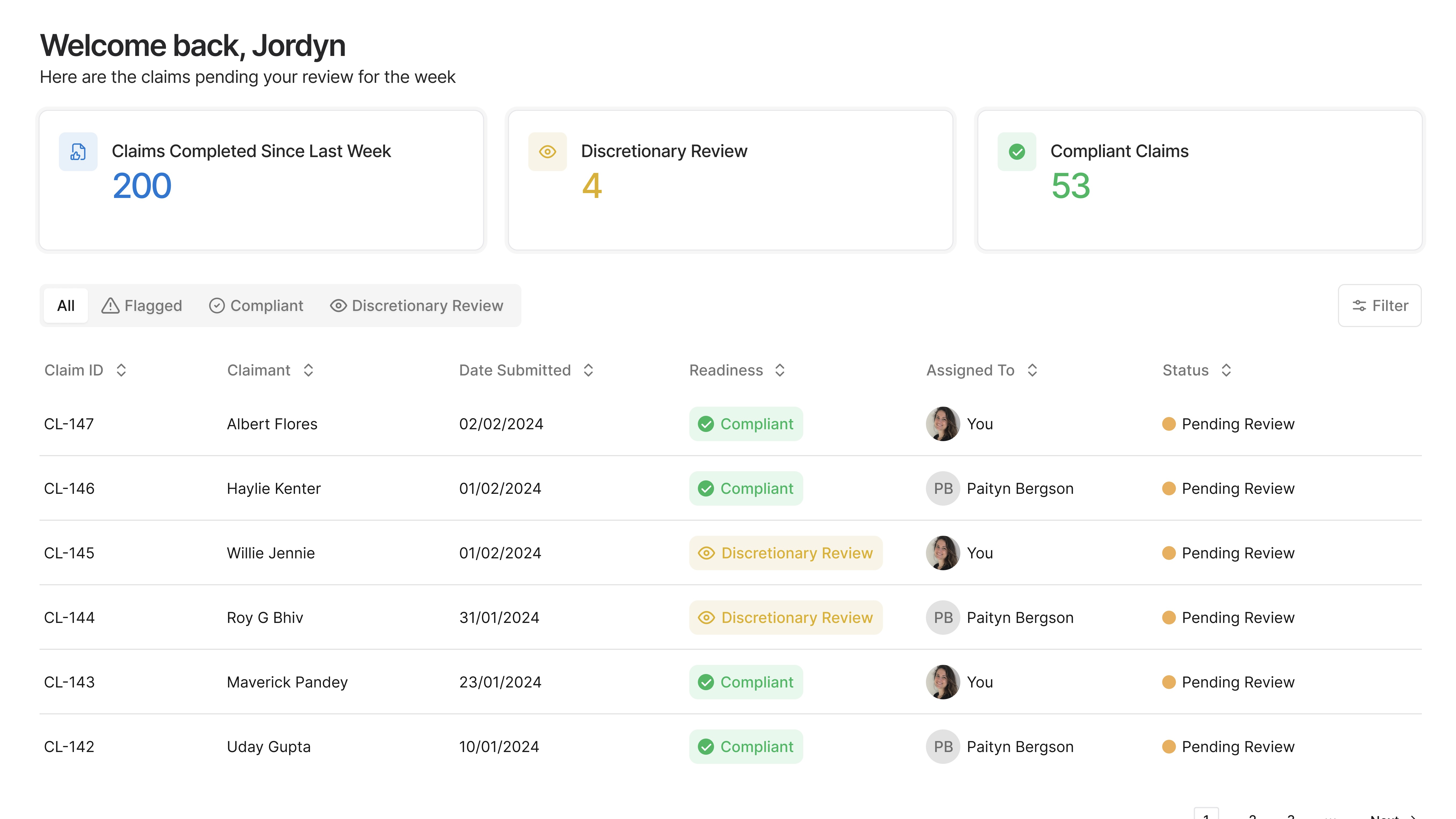Click the green checkmark icon in Compliant Claims card

tap(1016, 151)
